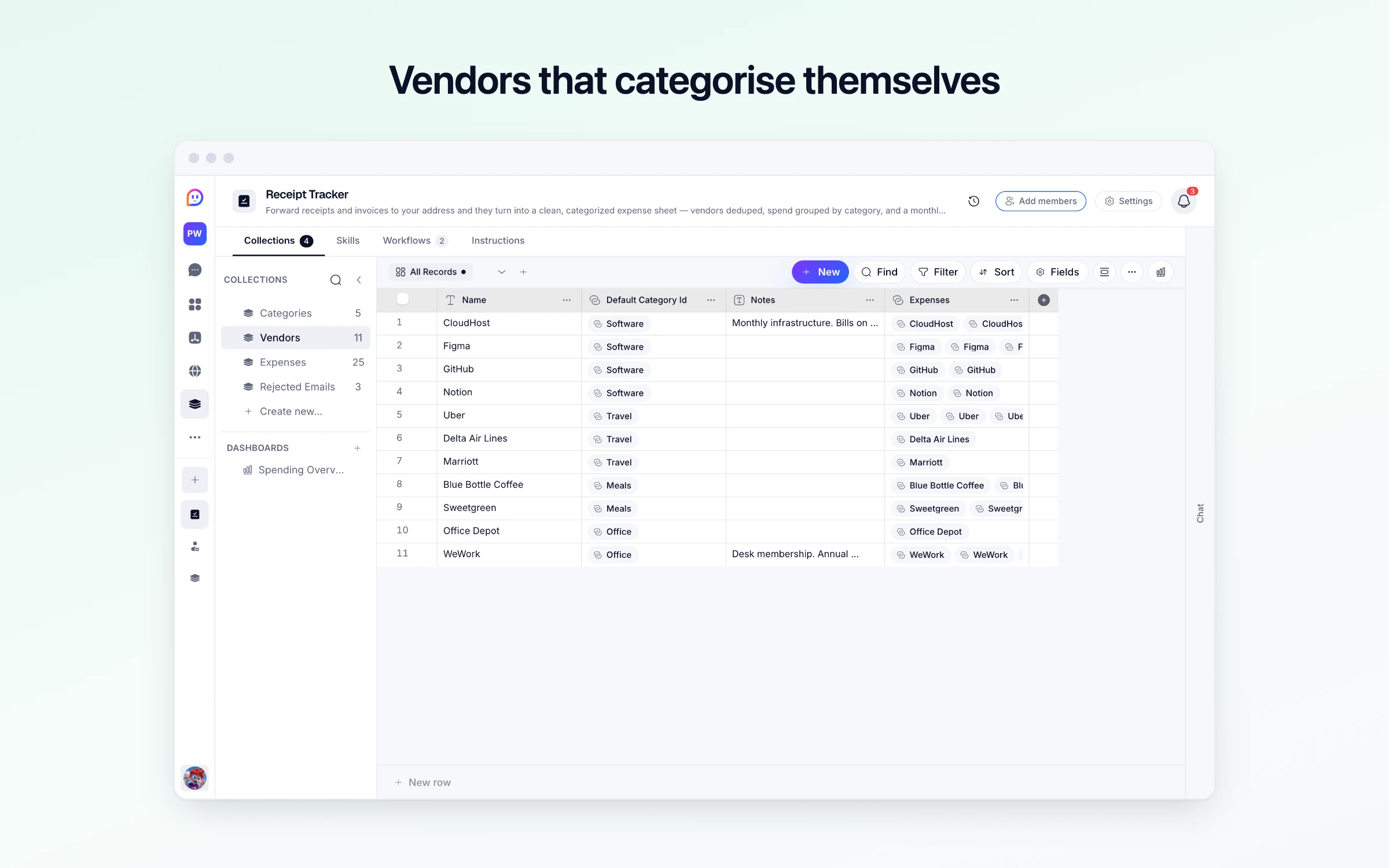Click the Office tag in WeWork row
The width and height of the screenshot is (1389, 868).
tap(613, 555)
